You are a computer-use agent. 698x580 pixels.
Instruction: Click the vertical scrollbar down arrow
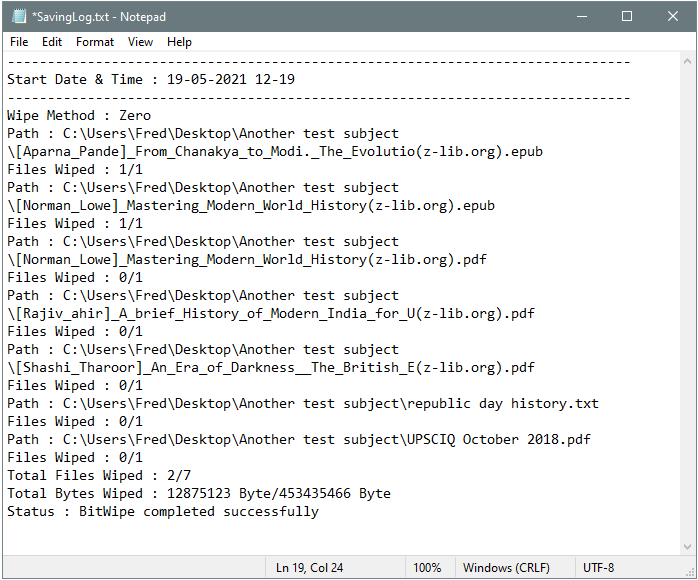[x=686, y=546]
